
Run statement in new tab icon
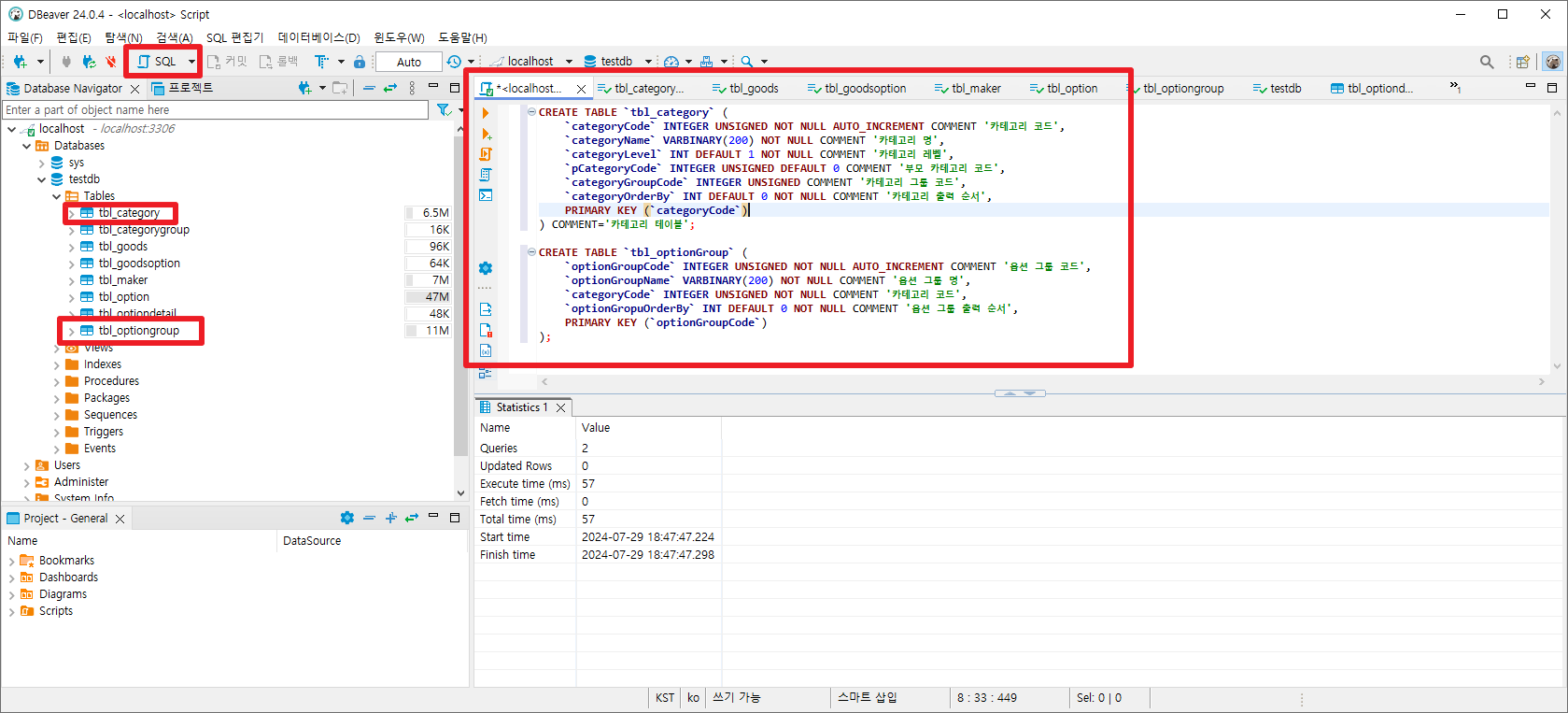pyautogui.click(x=486, y=134)
